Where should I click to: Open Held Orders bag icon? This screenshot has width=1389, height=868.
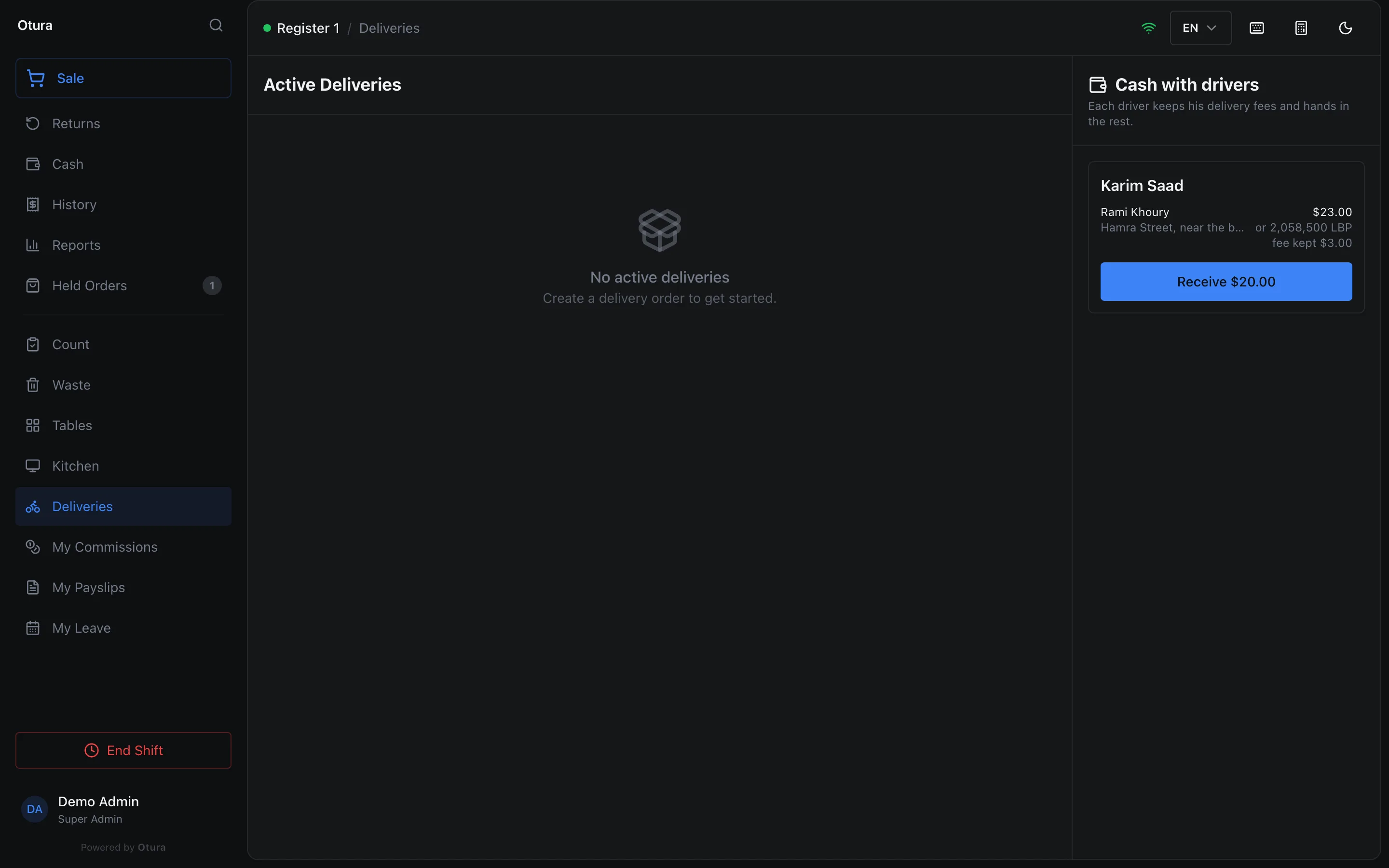point(33,286)
